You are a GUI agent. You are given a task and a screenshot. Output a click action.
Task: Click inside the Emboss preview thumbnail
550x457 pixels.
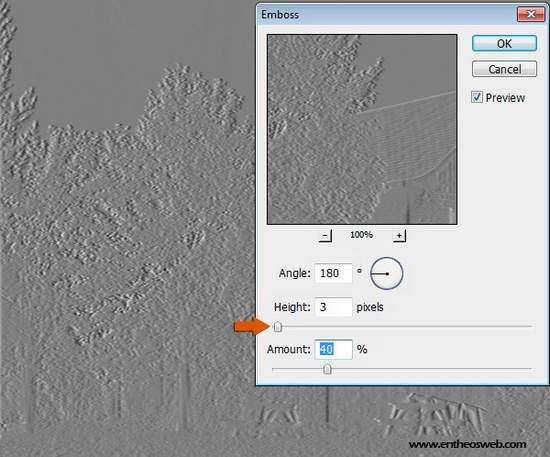click(x=362, y=129)
